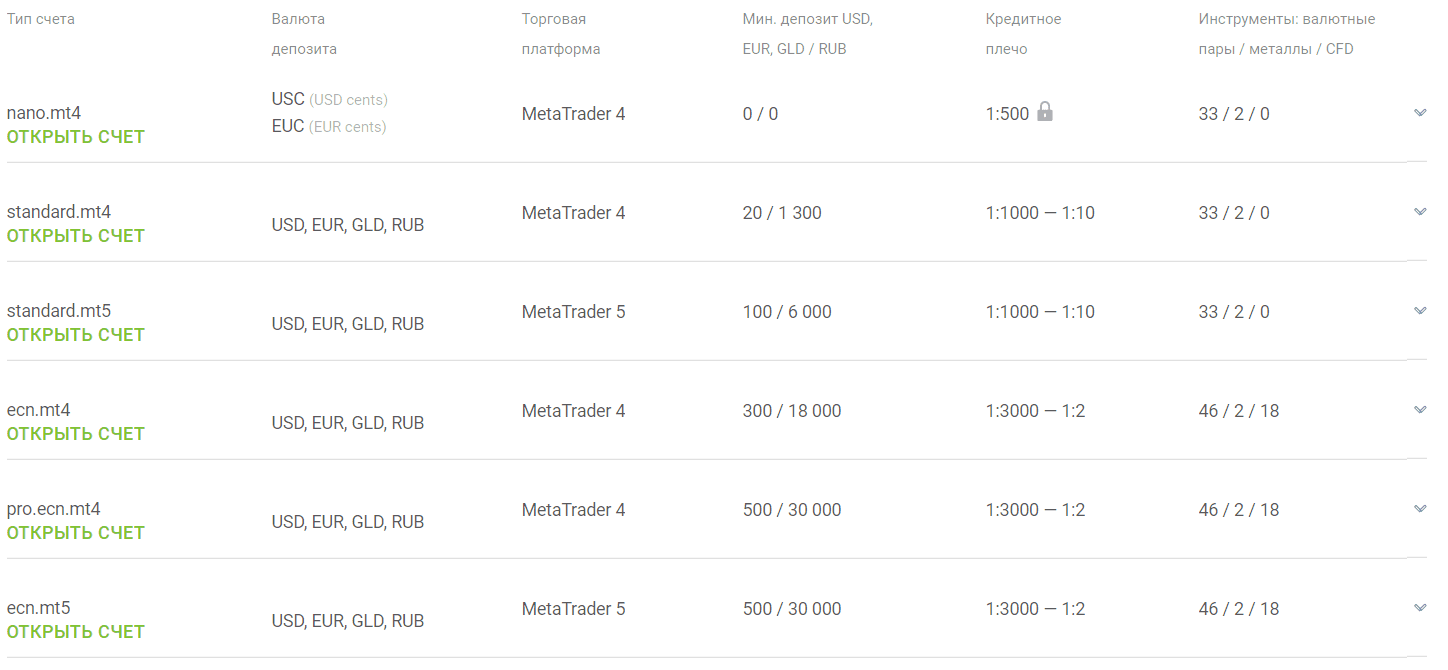Expand the ecn.mt5 row details chevron

click(x=1420, y=608)
